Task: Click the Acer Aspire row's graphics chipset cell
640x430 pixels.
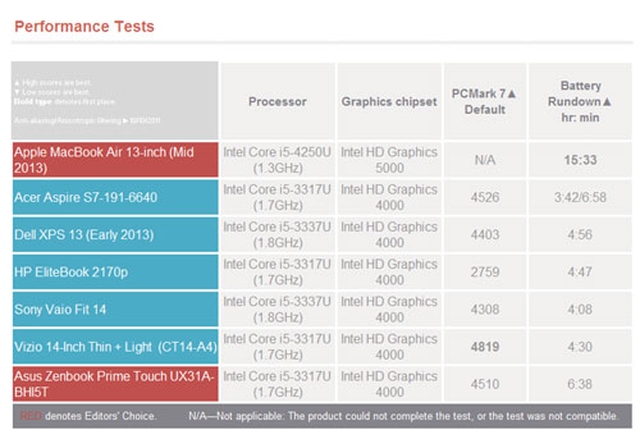Action: tap(389, 197)
